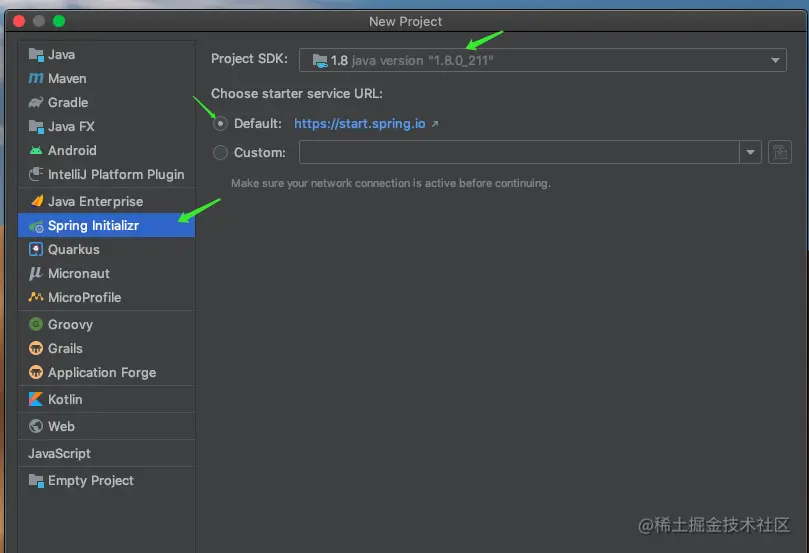This screenshot has width=809, height=553.
Task: Select the Quarkus label
Action: point(74,250)
